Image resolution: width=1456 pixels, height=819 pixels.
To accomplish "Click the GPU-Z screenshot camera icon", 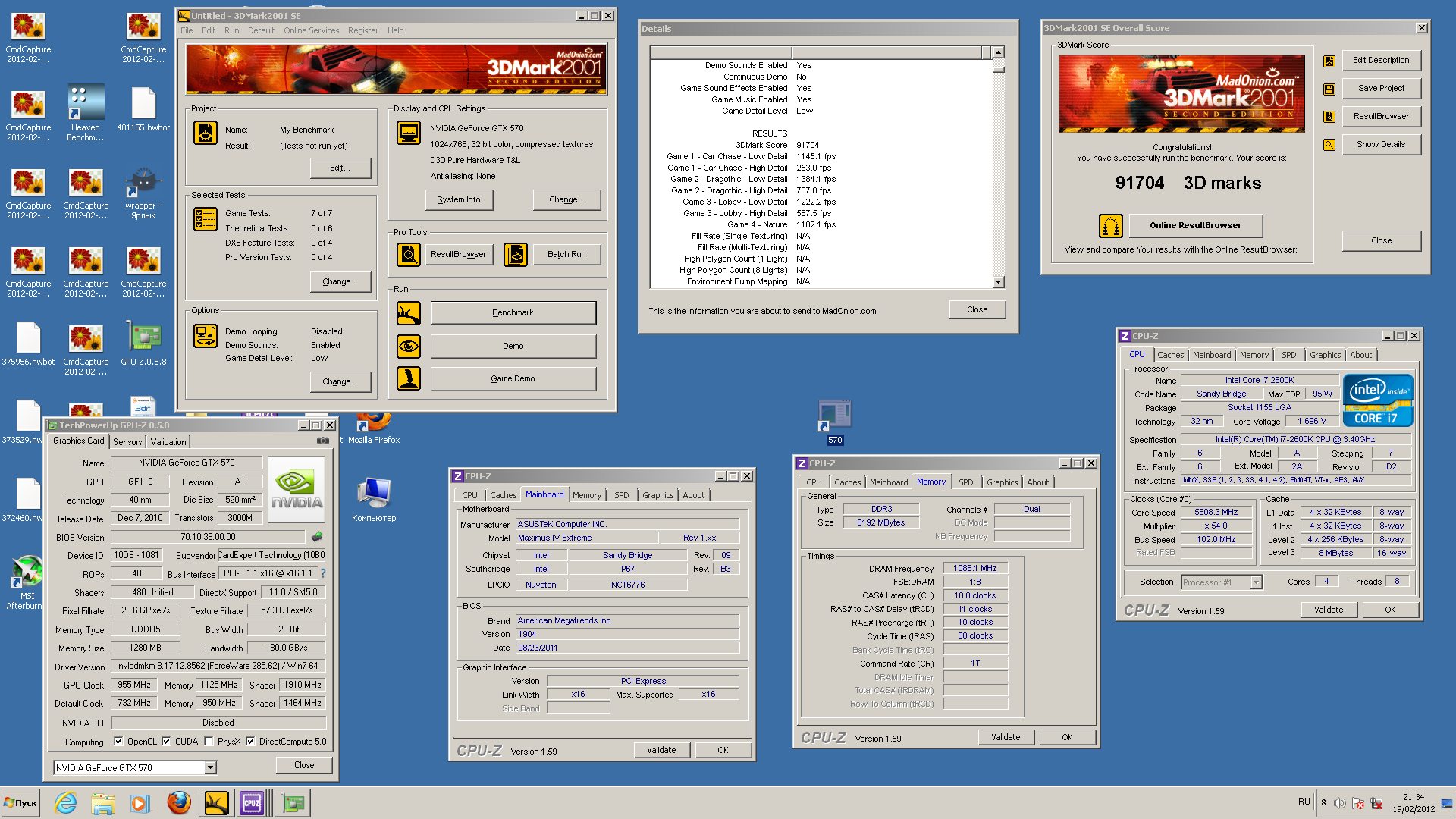I will (x=323, y=441).
